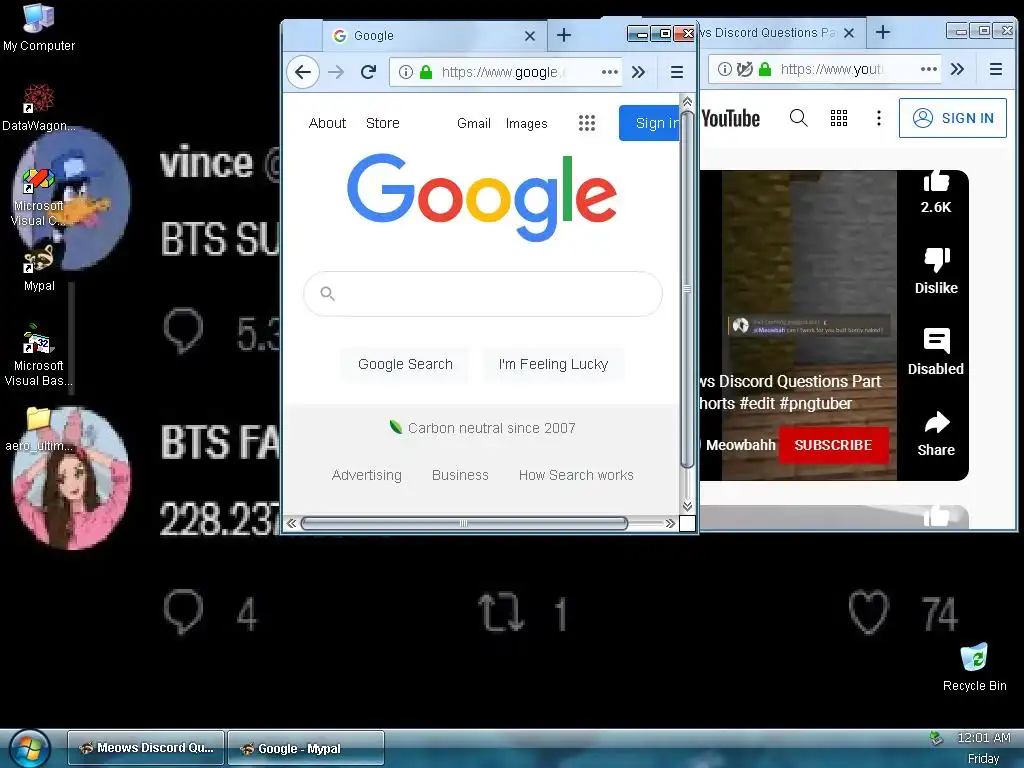Viewport: 1024px width, 768px height.
Task: Switch to Google - Mypal taskbar button
Action: coord(306,748)
